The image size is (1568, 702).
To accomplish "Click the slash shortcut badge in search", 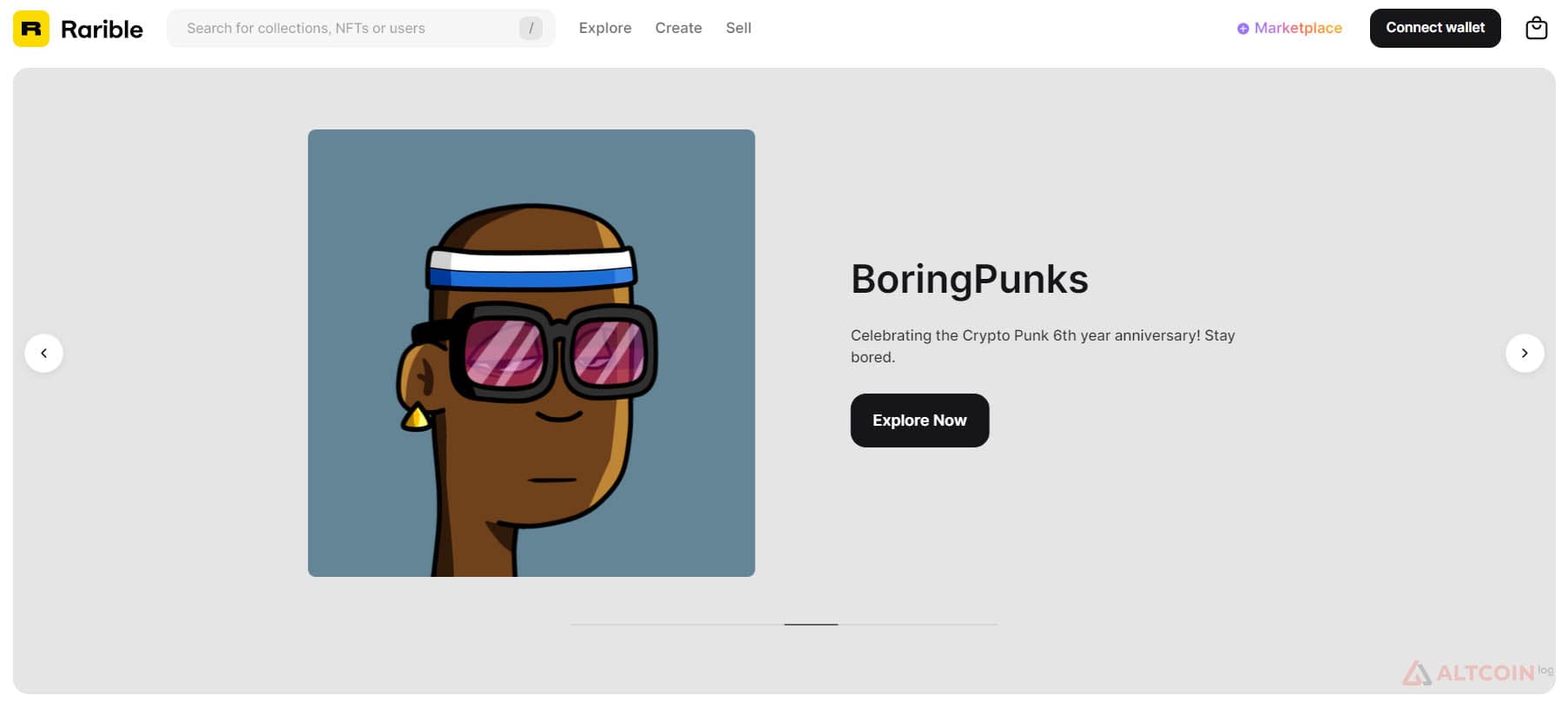I will (x=530, y=28).
